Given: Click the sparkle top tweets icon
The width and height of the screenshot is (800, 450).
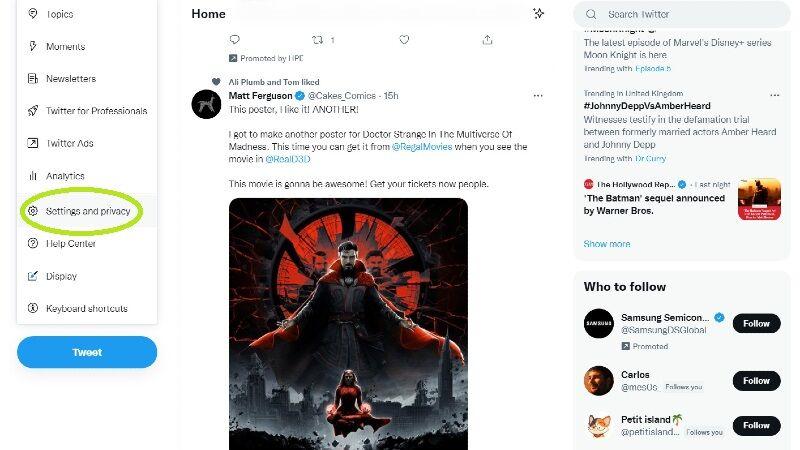Looking at the screenshot, I should [x=538, y=13].
